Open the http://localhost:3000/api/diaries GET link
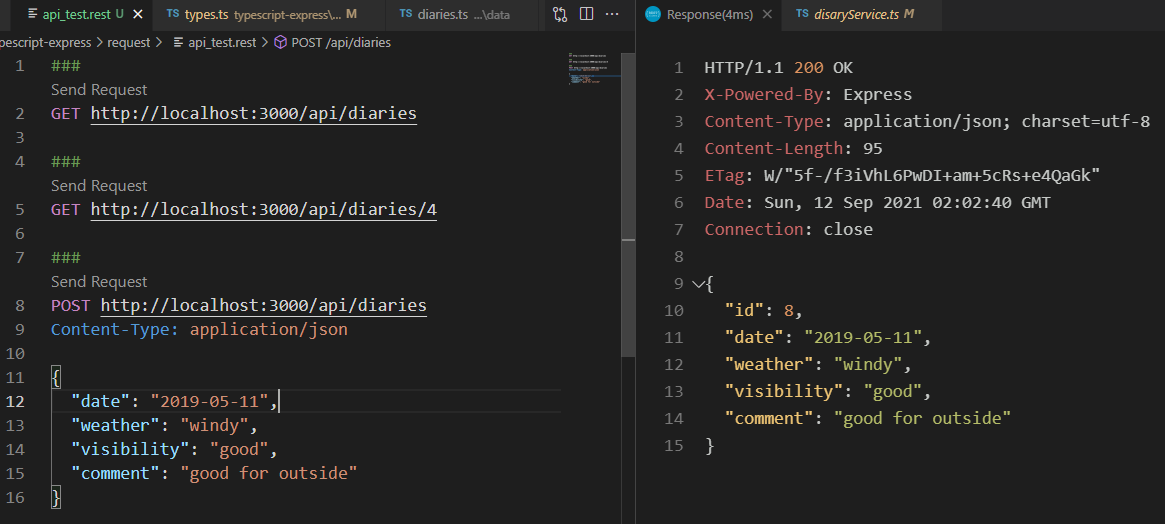The height and width of the screenshot is (524, 1165). pyautogui.click(x=253, y=114)
